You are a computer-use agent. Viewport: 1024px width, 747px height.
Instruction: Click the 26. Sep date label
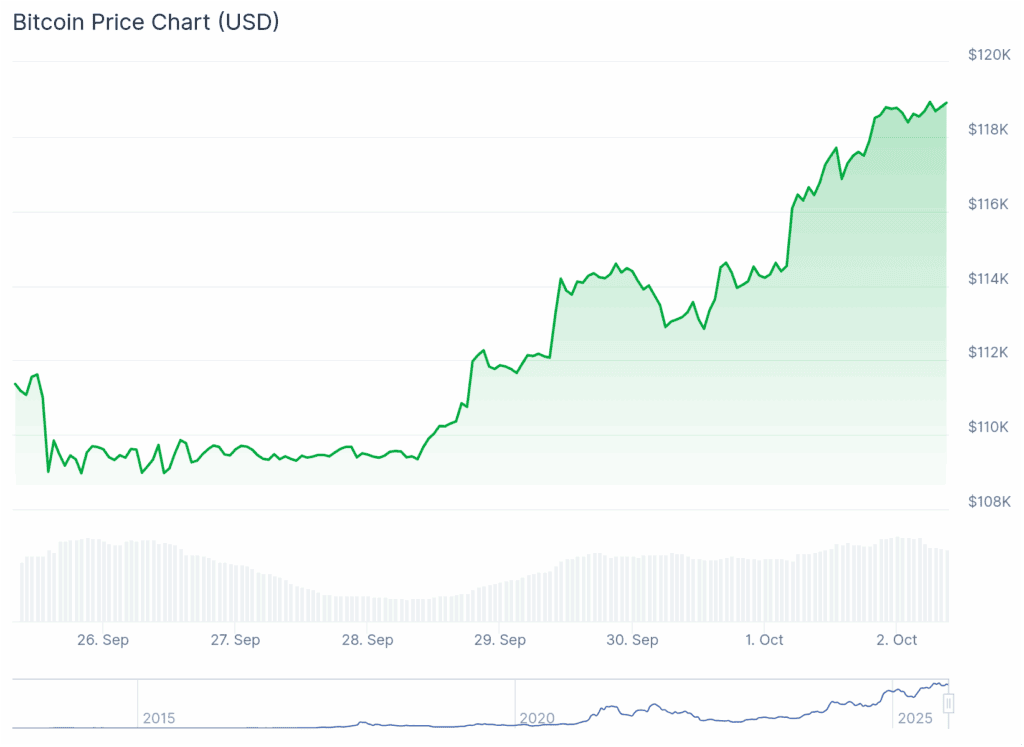[103, 640]
